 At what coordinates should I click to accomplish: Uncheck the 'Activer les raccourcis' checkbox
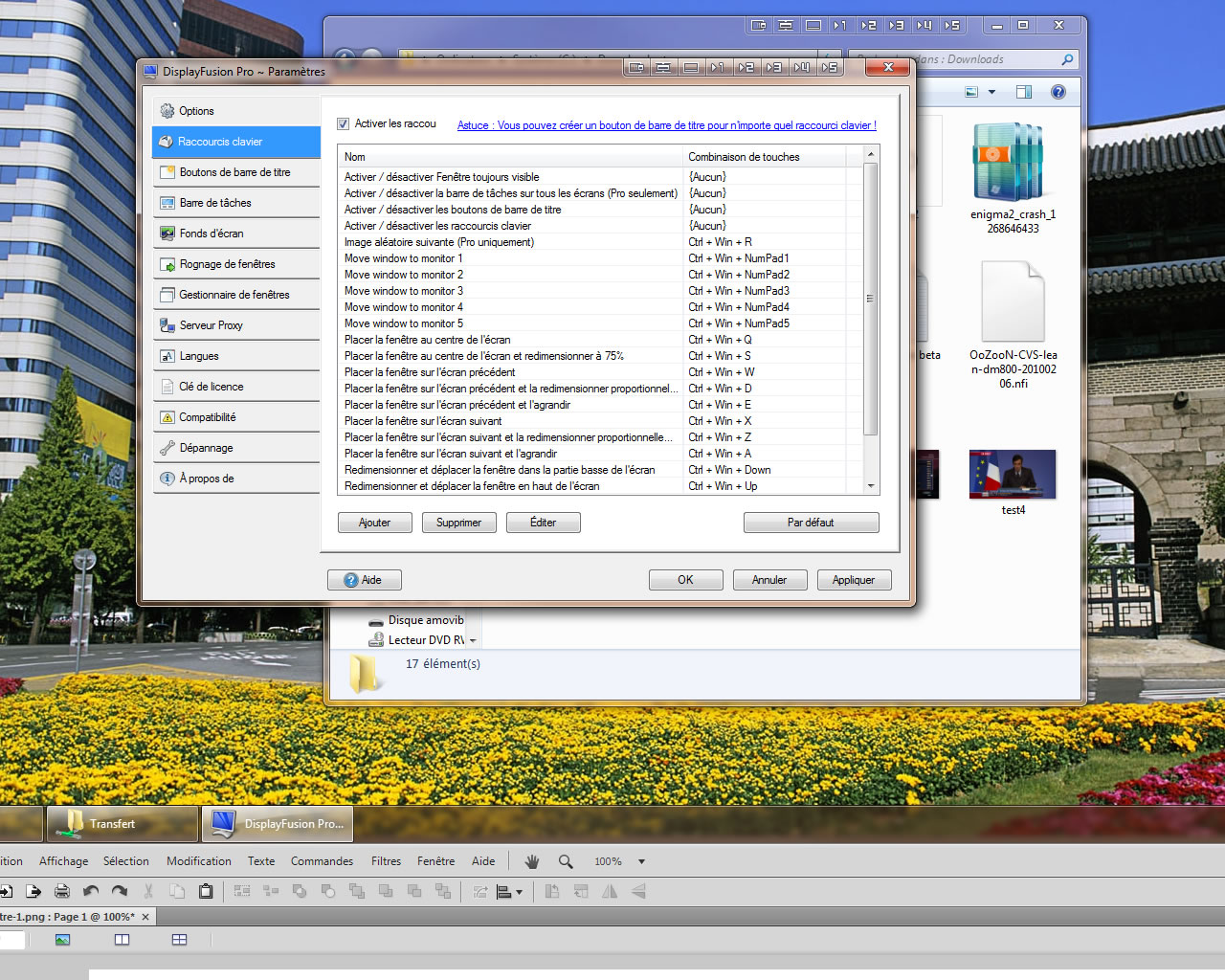click(x=344, y=124)
